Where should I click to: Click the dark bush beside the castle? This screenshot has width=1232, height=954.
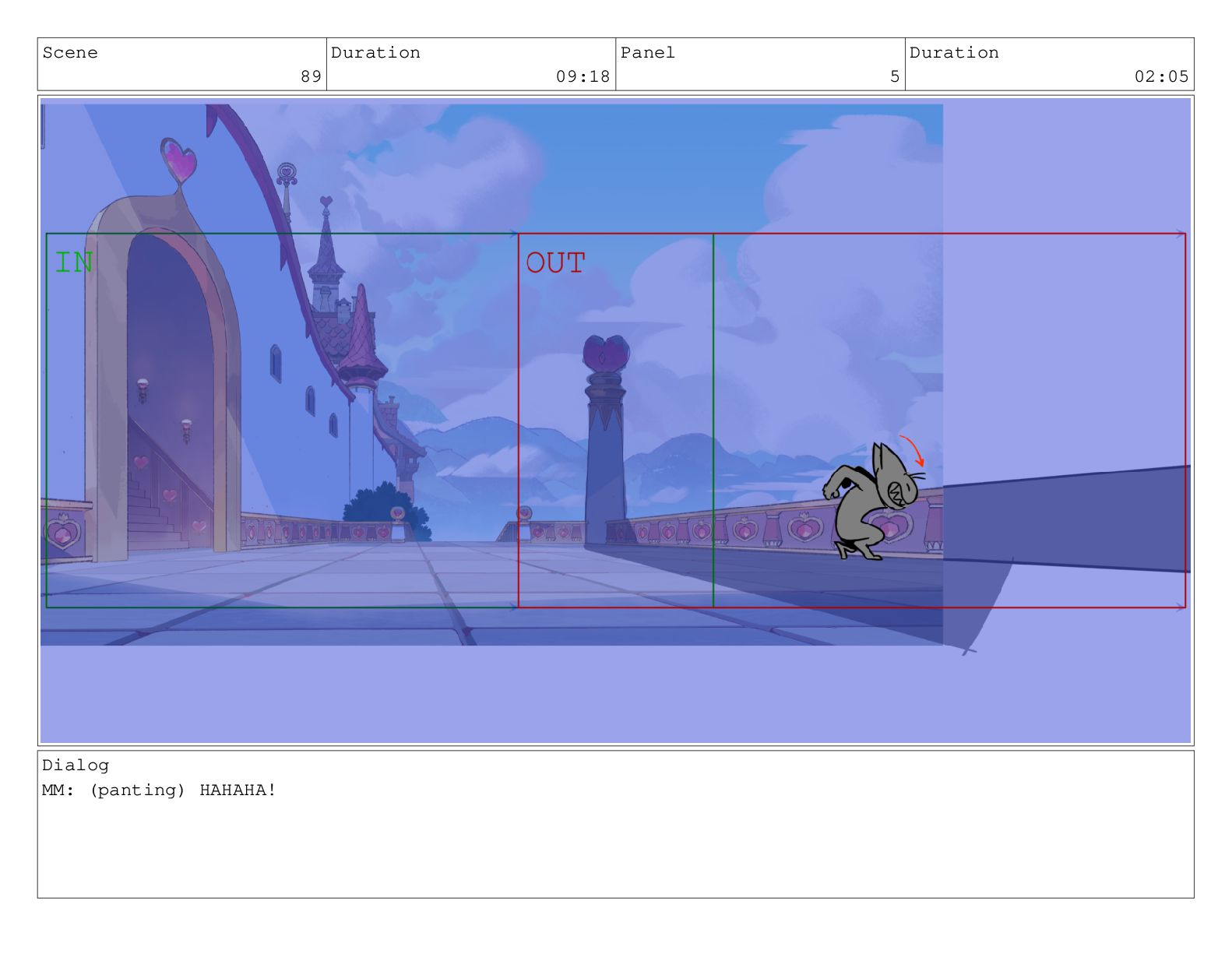(x=383, y=508)
